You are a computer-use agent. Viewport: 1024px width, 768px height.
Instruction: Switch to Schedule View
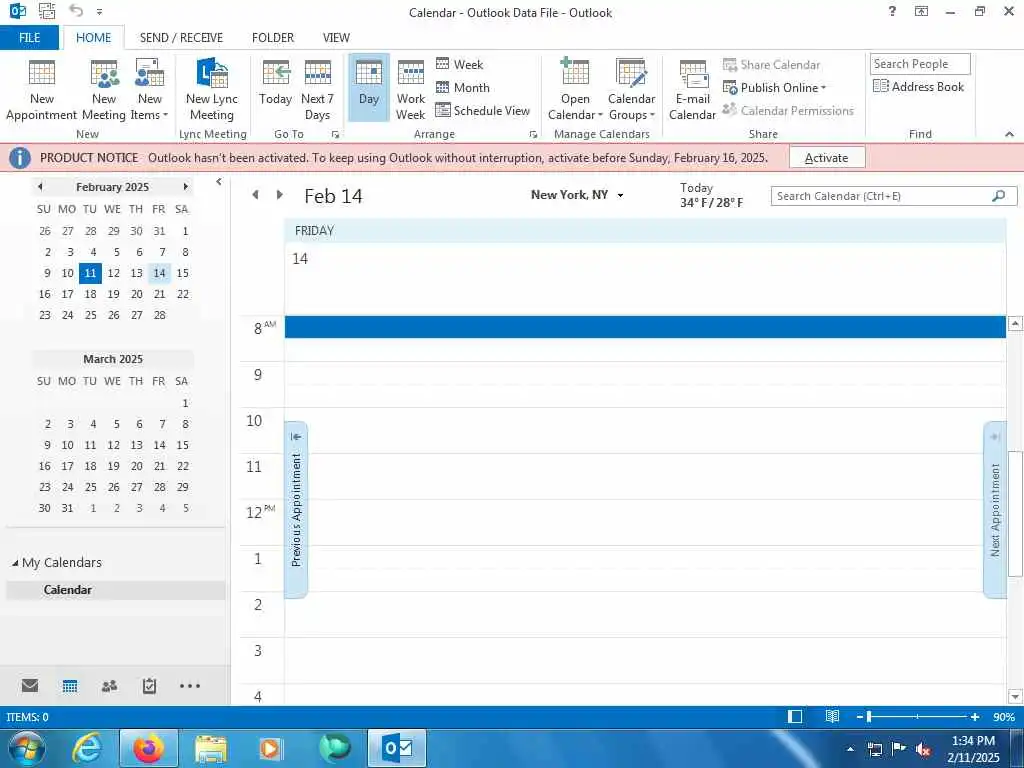click(483, 110)
